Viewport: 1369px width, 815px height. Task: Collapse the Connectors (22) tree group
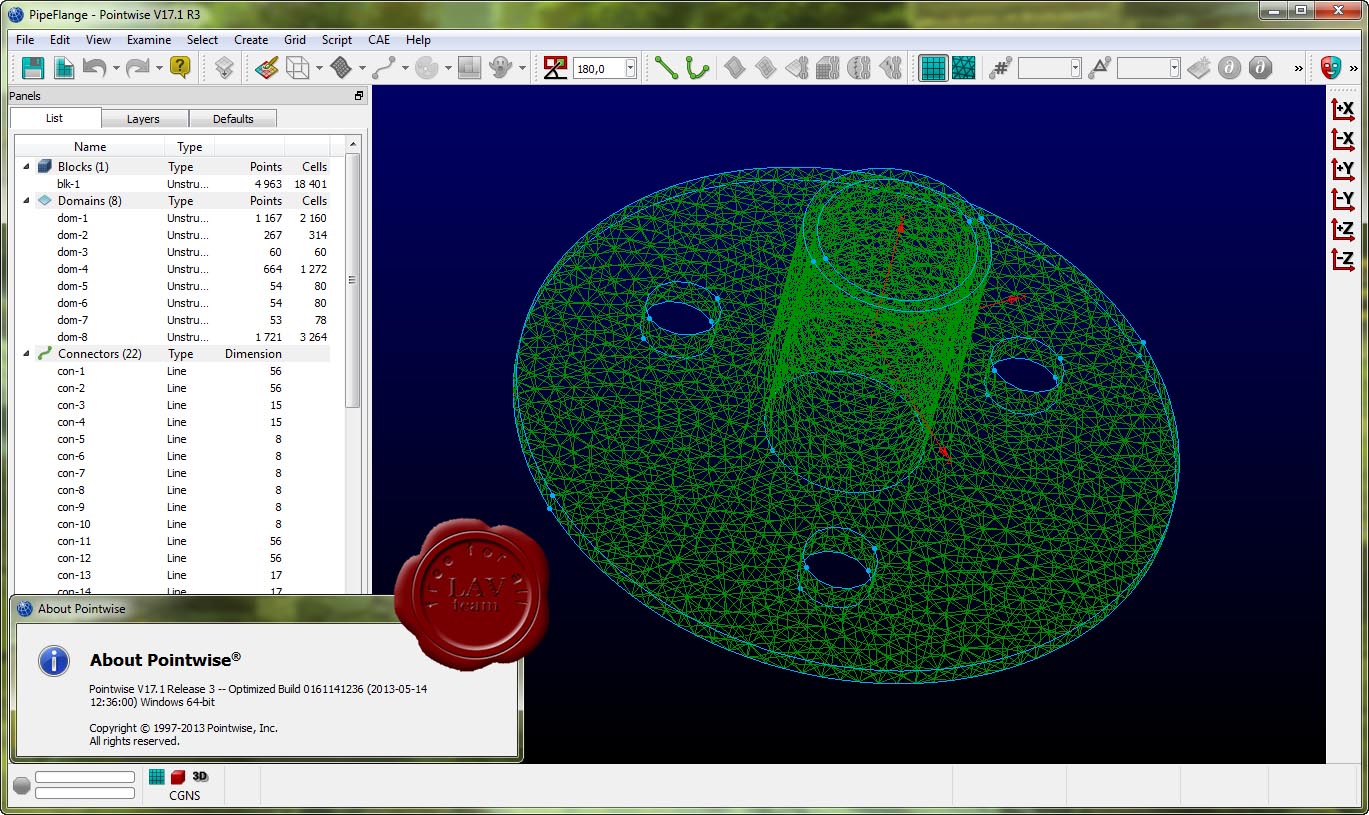point(26,354)
